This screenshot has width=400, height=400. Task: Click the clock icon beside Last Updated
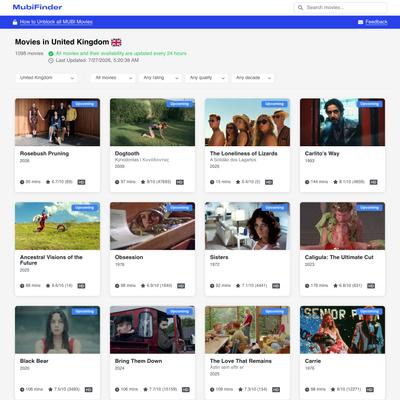tap(51, 60)
